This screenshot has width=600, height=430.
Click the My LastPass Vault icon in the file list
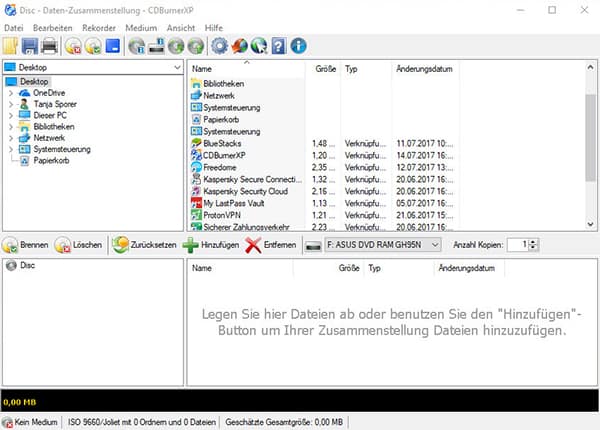point(196,203)
